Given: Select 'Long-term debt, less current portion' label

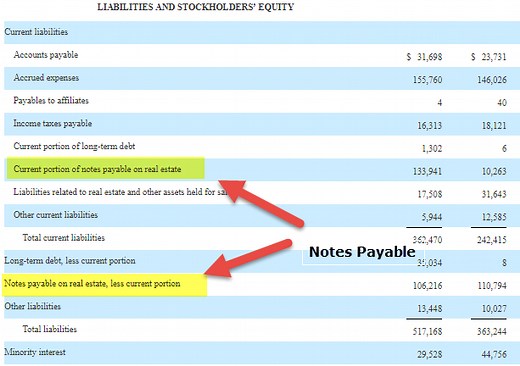Looking at the screenshot, I should coord(70,261).
